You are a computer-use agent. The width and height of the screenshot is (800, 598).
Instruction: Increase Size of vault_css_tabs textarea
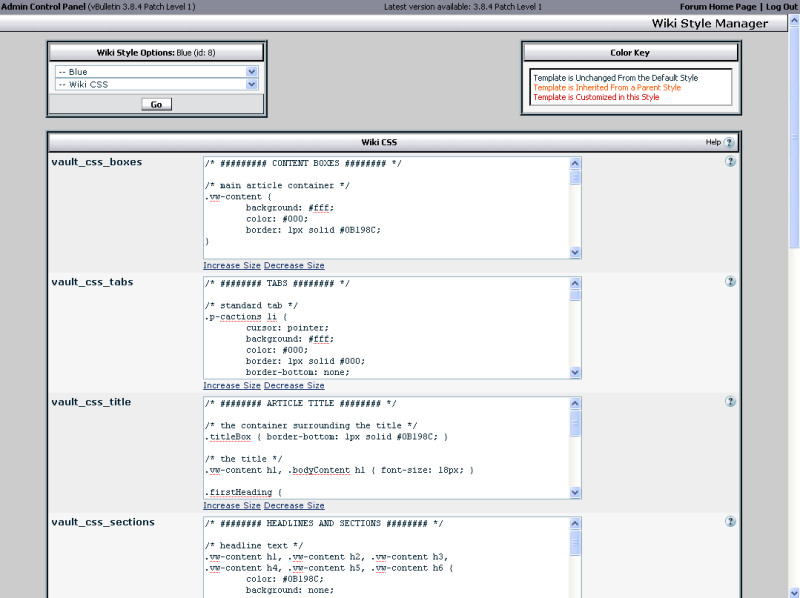click(x=232, y=386)
